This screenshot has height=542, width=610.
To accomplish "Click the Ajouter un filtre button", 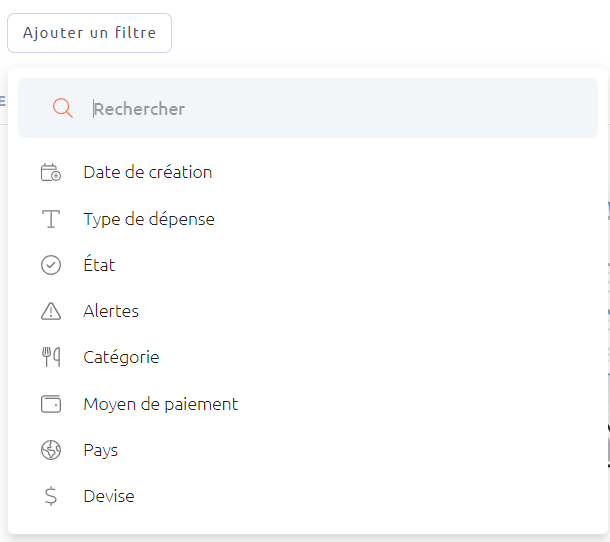I will click(89, 33).
